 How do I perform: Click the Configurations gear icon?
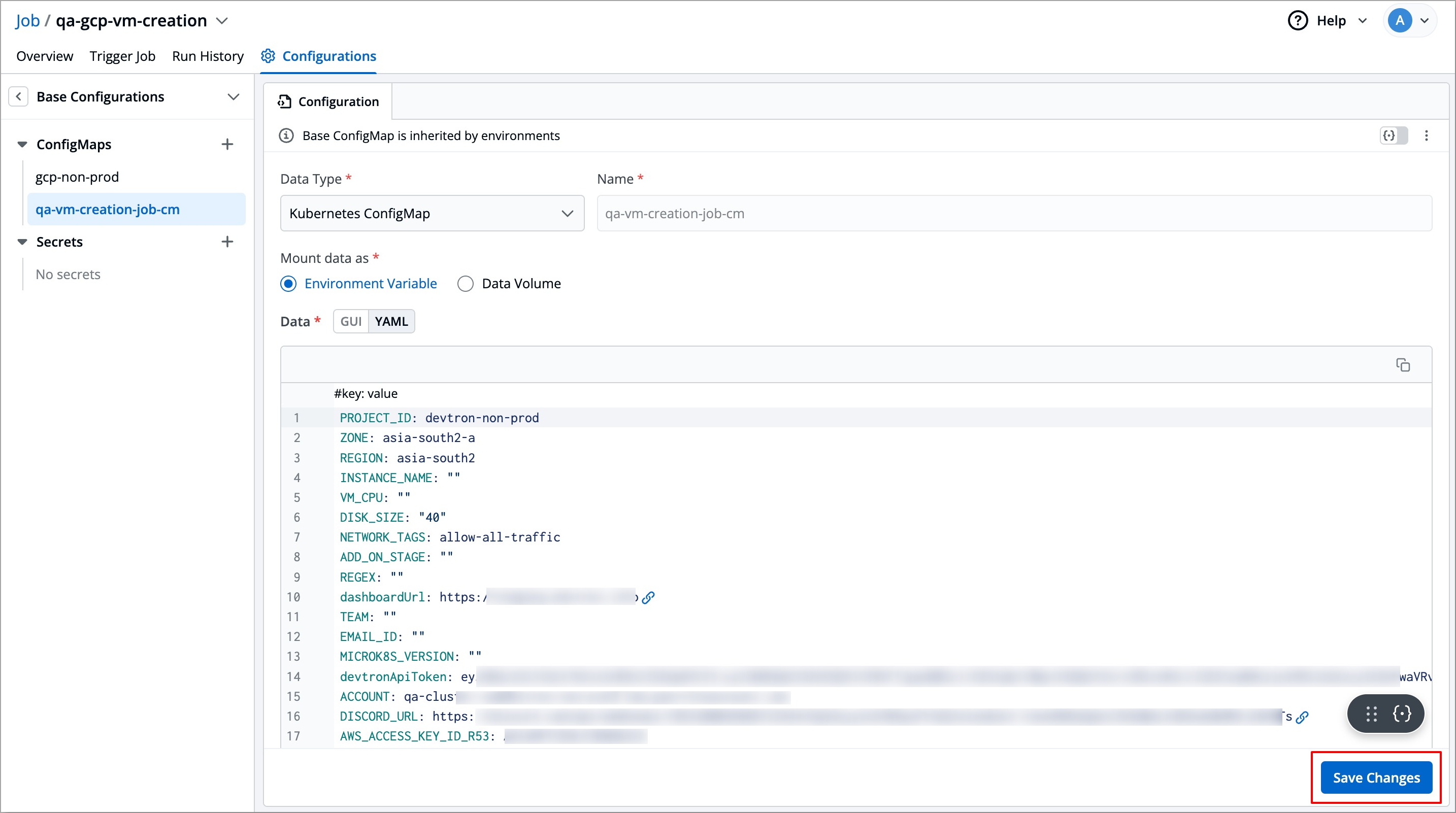(x=268, y=56)
